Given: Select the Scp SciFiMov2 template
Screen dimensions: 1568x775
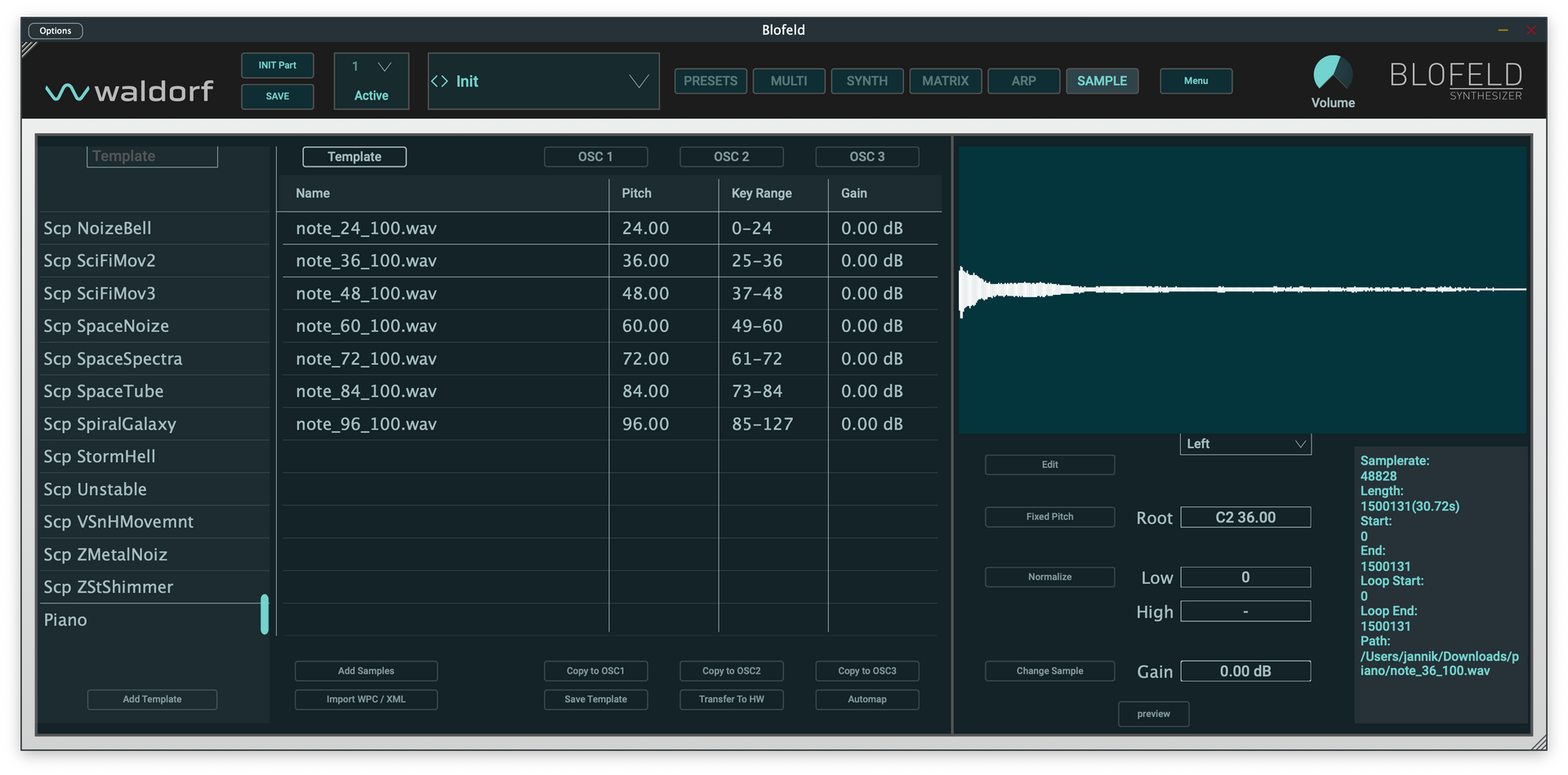Looking at the screenshot, I should tap(154, 261).
